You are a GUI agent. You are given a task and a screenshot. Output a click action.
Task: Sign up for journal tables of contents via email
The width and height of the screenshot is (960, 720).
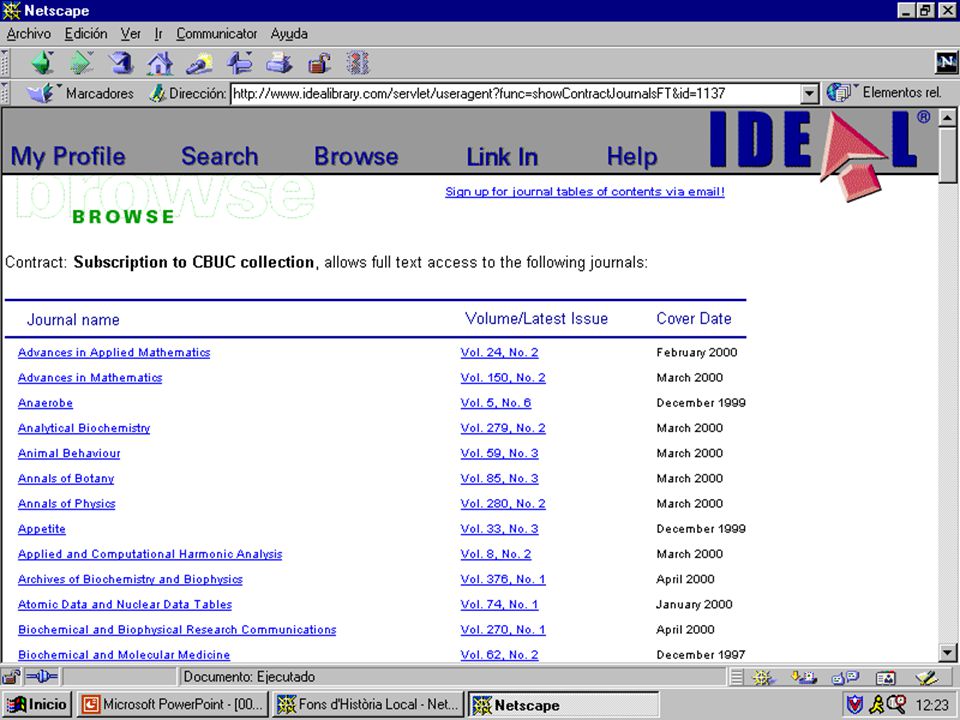coord(585,192)
